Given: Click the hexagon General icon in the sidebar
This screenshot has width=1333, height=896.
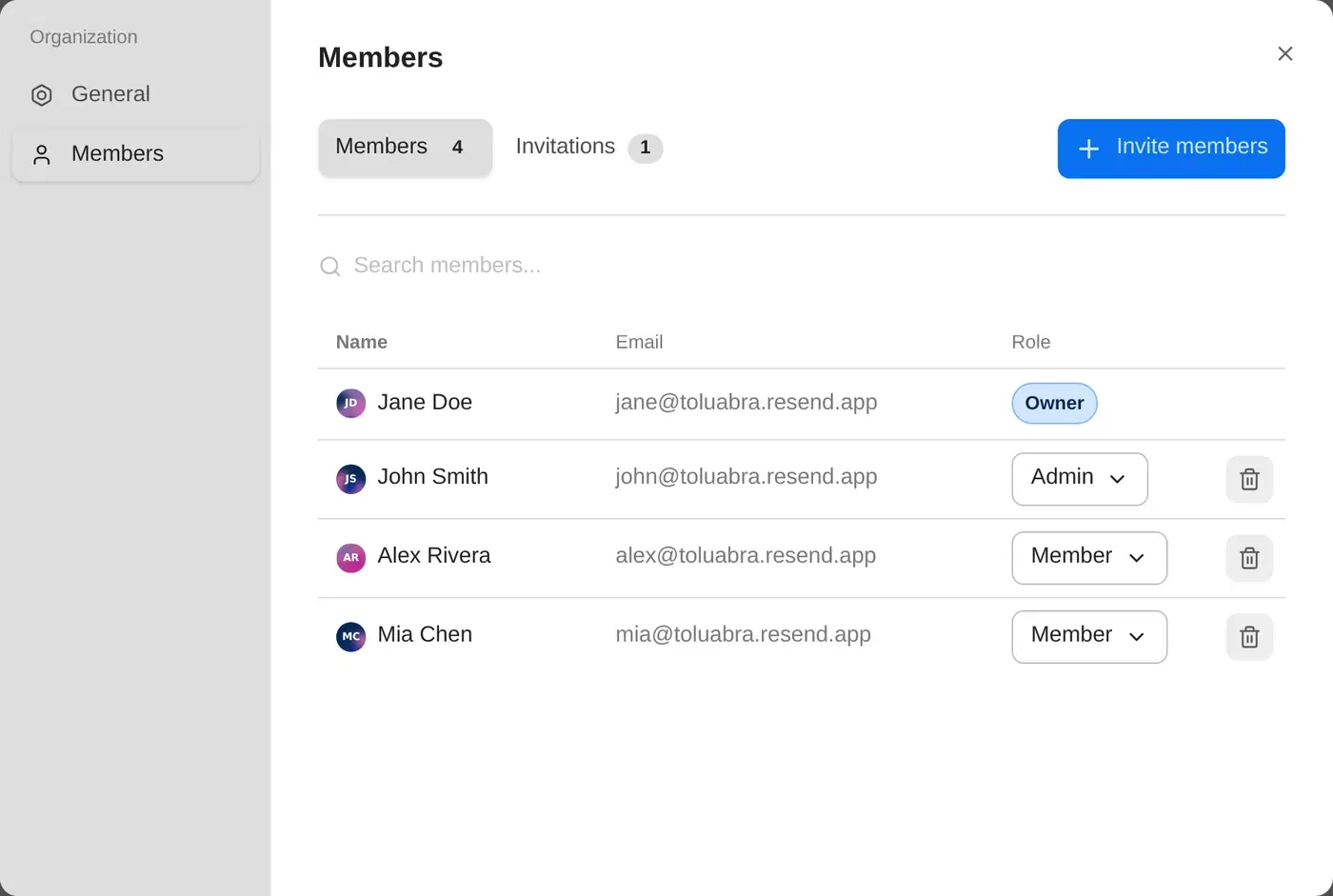Looking at the screenshot, I should tap(42, 95).
